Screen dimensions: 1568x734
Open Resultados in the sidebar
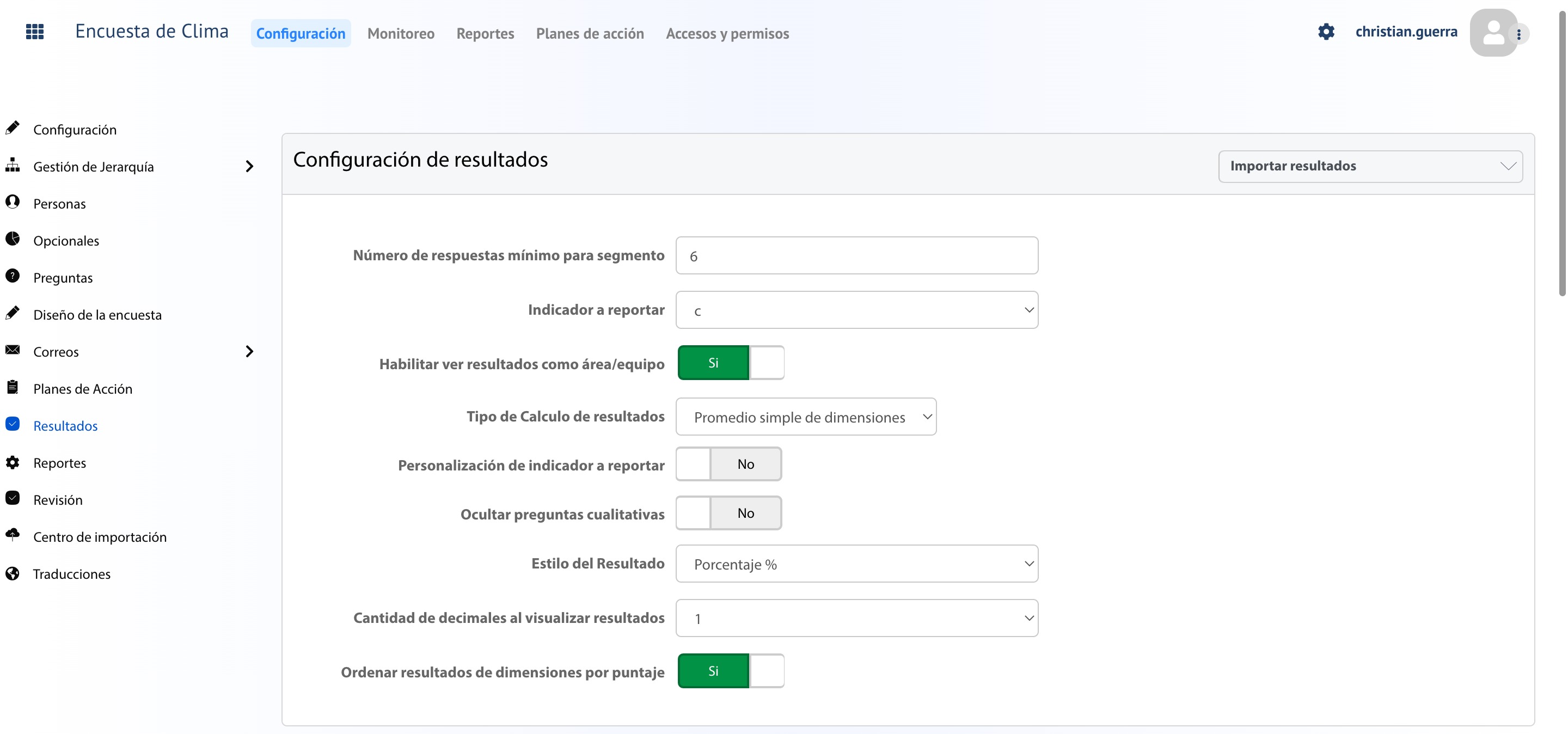[x=66, y=426]
